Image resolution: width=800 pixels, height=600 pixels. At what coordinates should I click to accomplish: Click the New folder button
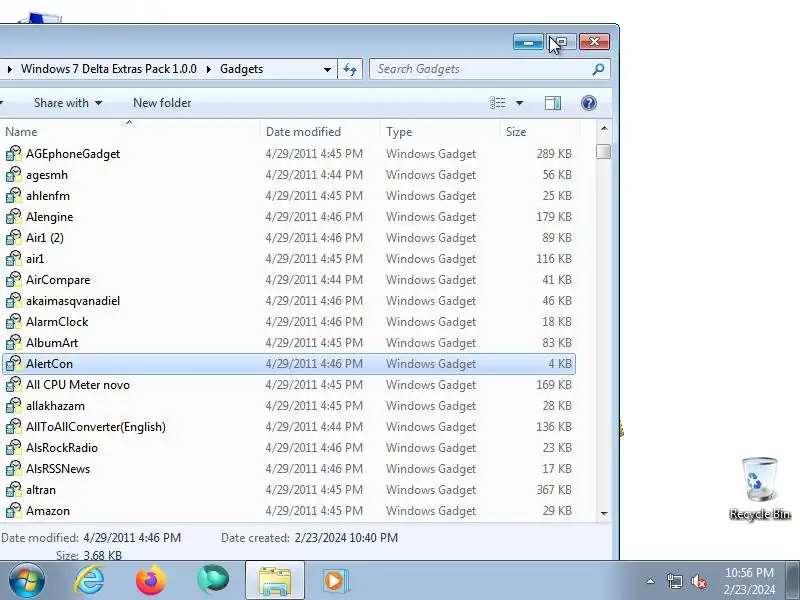[162, 103]
